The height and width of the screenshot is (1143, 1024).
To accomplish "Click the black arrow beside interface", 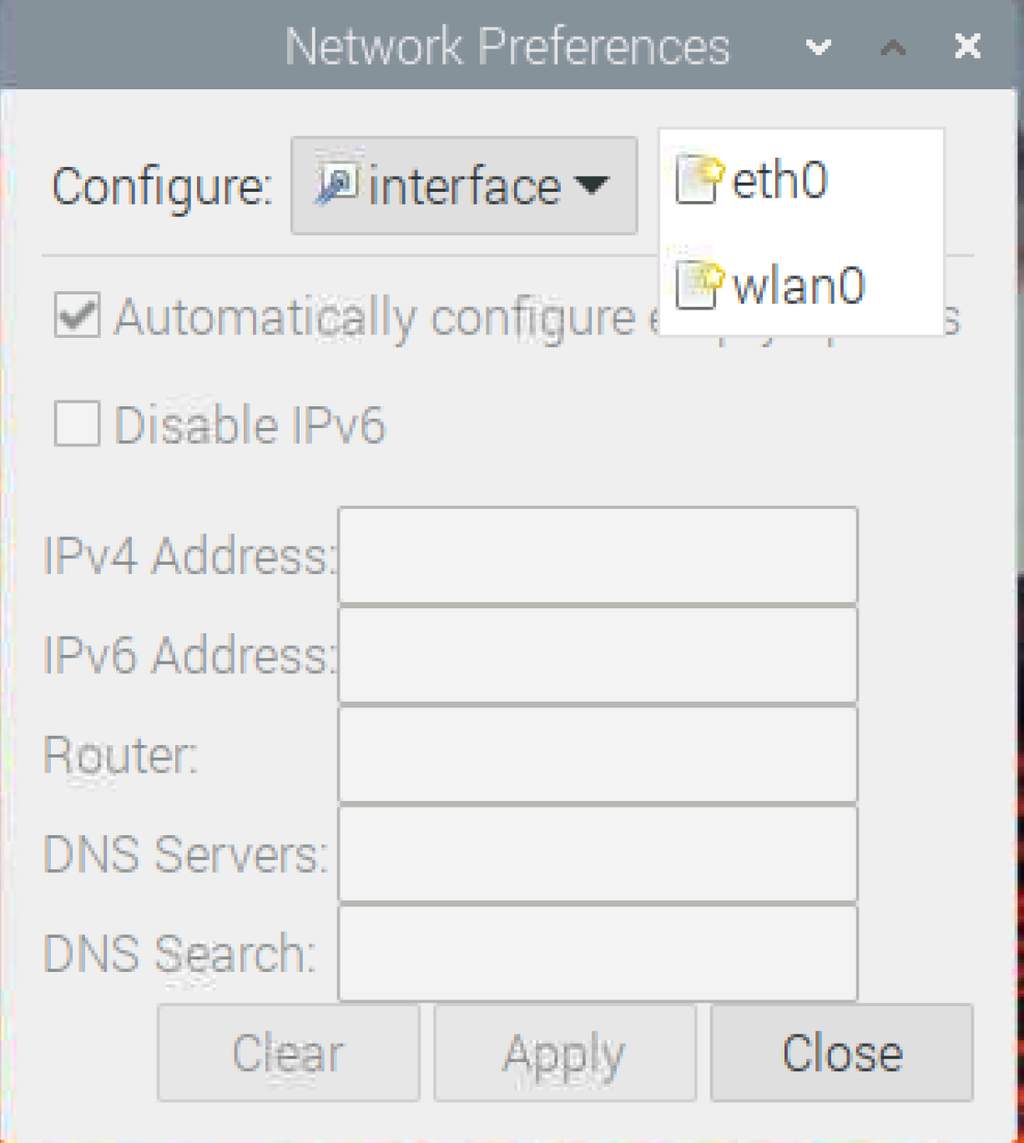I will click(x=591, y=185).
